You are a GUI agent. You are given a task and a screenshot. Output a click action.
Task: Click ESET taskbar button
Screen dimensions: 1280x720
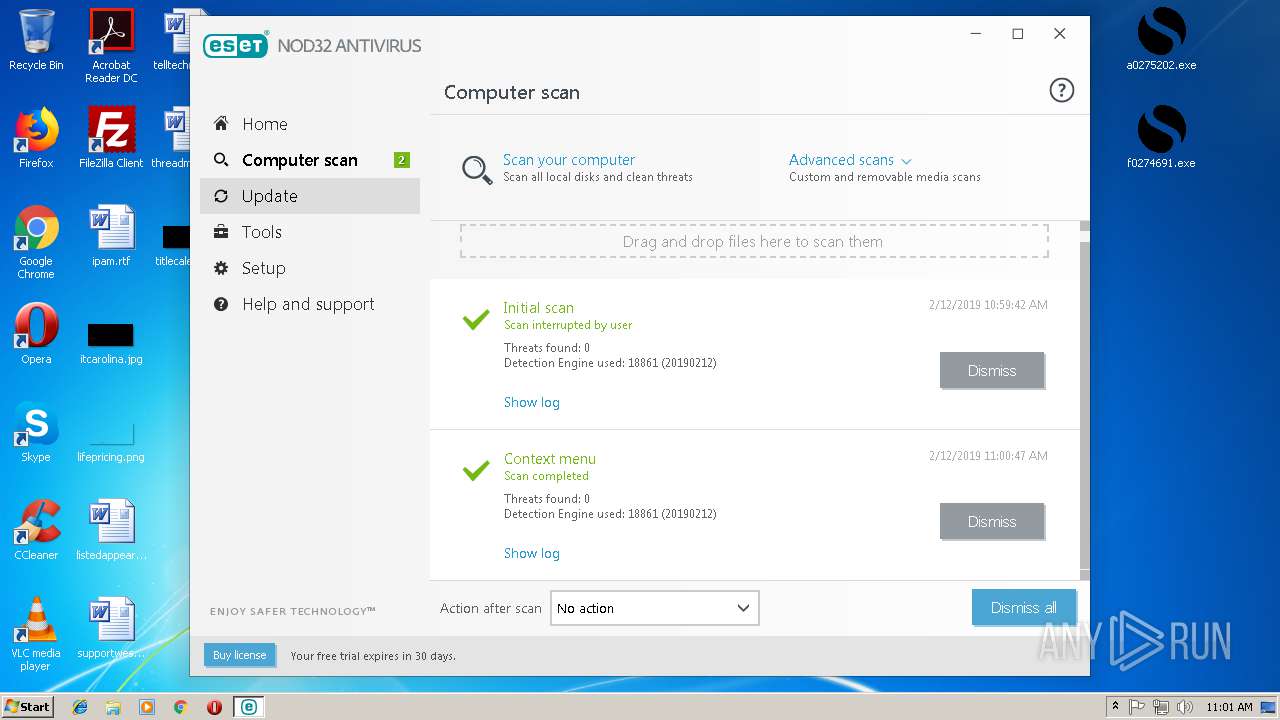point(248,707)
